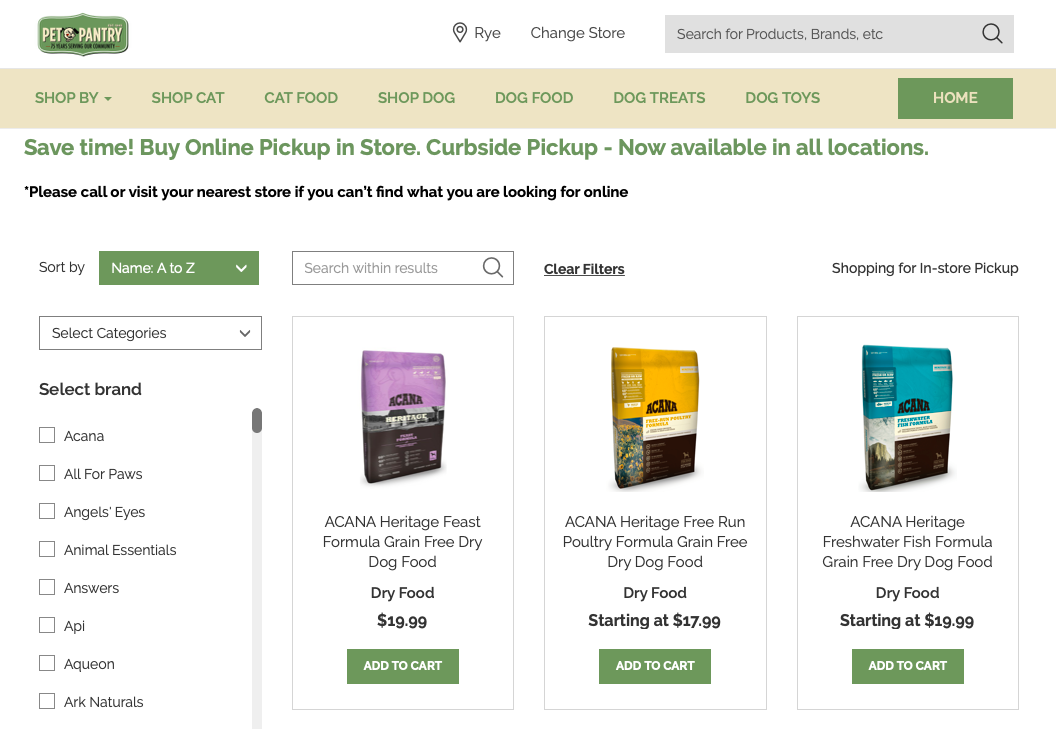Click the Pet Pantry logo
The image size is (1056, 729).
(x=83, y=34)
